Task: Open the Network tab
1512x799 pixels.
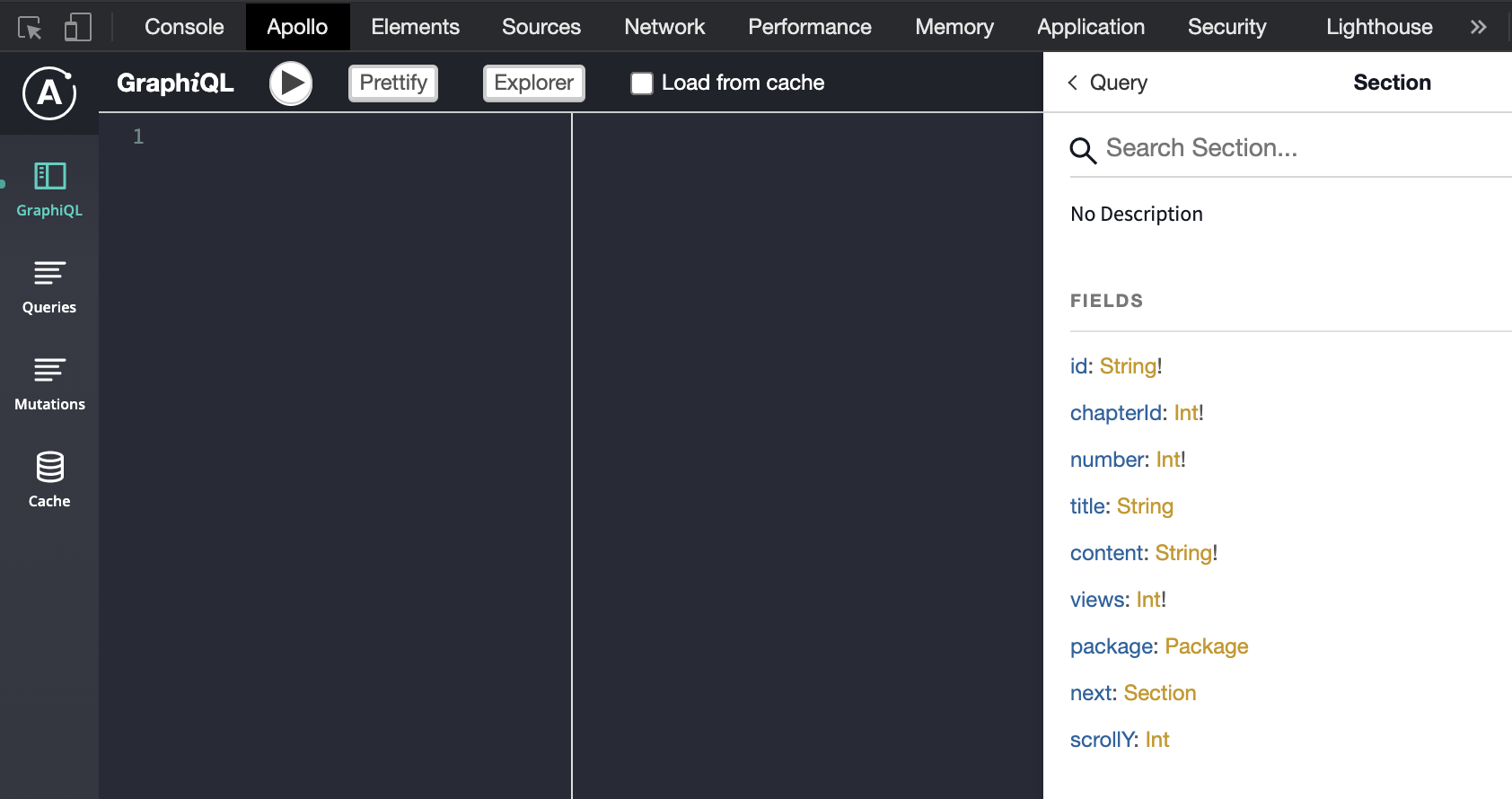Action: (665, 27)
